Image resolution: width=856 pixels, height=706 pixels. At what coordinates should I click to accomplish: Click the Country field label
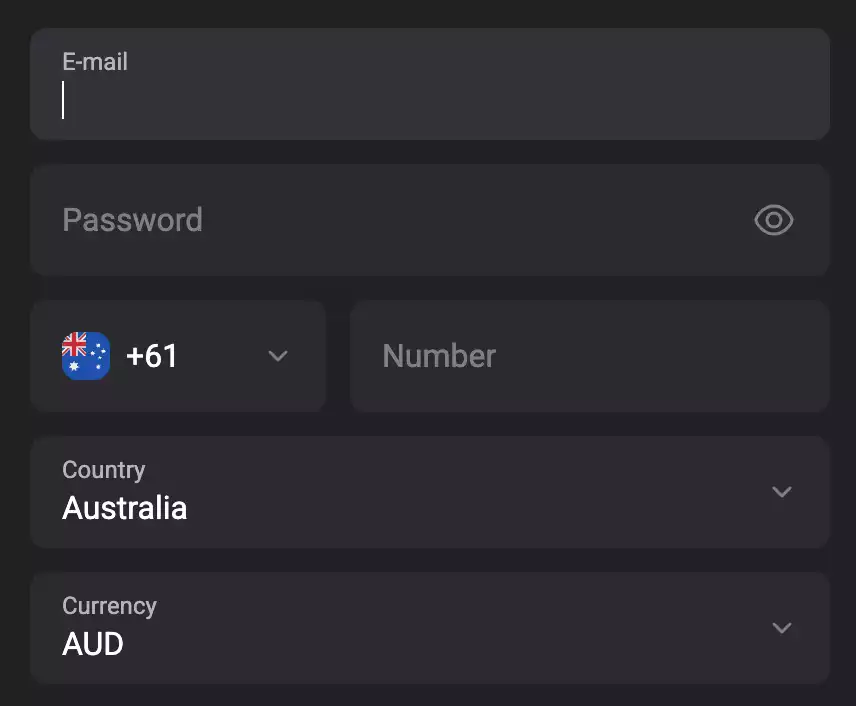coord(104,470)
